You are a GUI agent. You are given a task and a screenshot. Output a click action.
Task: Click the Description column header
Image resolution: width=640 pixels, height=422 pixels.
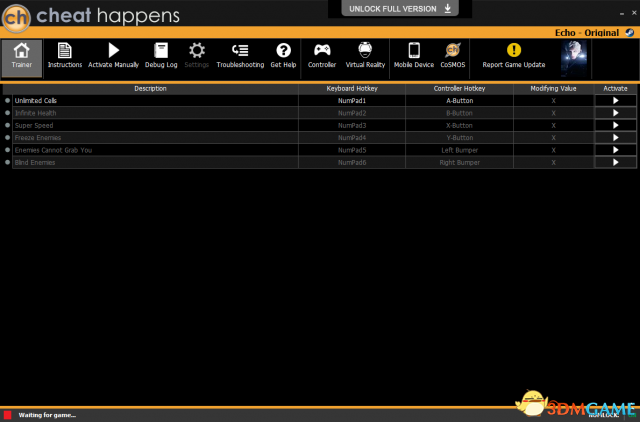pos(151,89)
